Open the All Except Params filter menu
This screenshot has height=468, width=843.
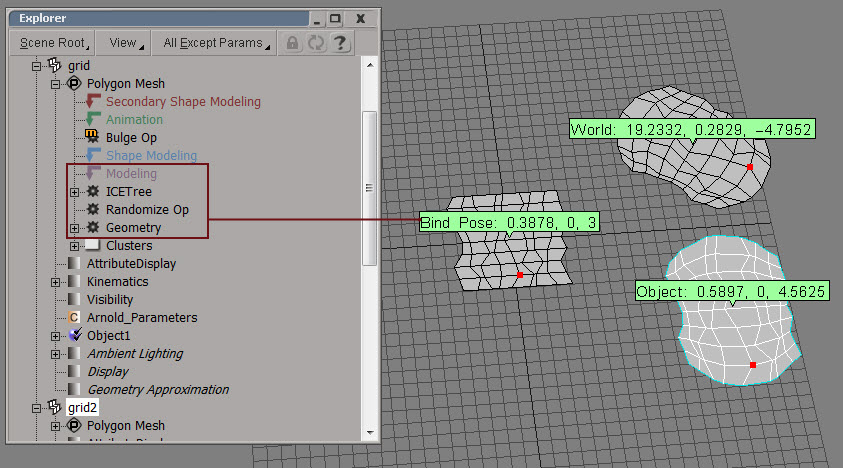click(x=215, y=43)
